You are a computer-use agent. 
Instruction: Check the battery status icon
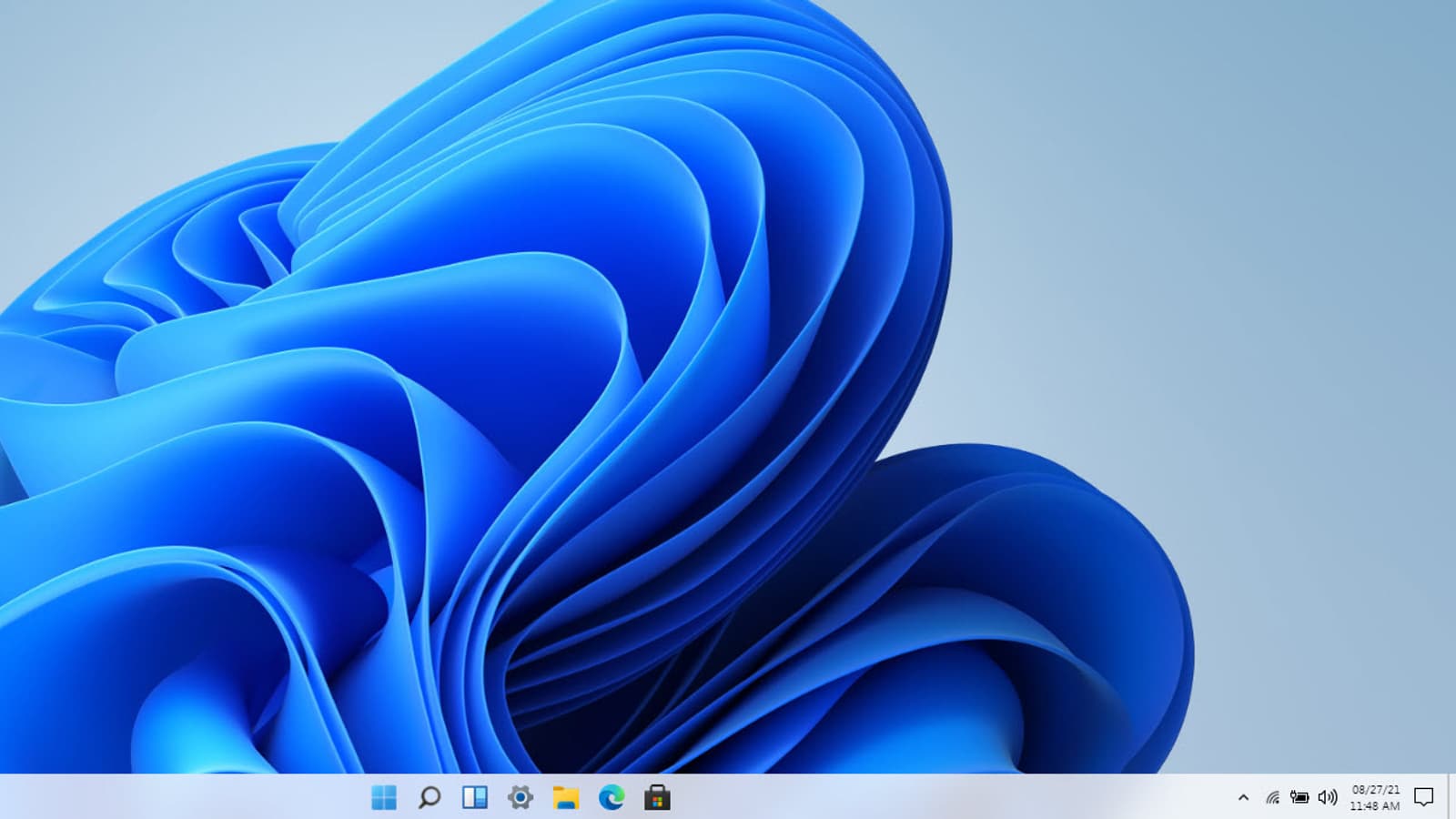(1299, 798)
